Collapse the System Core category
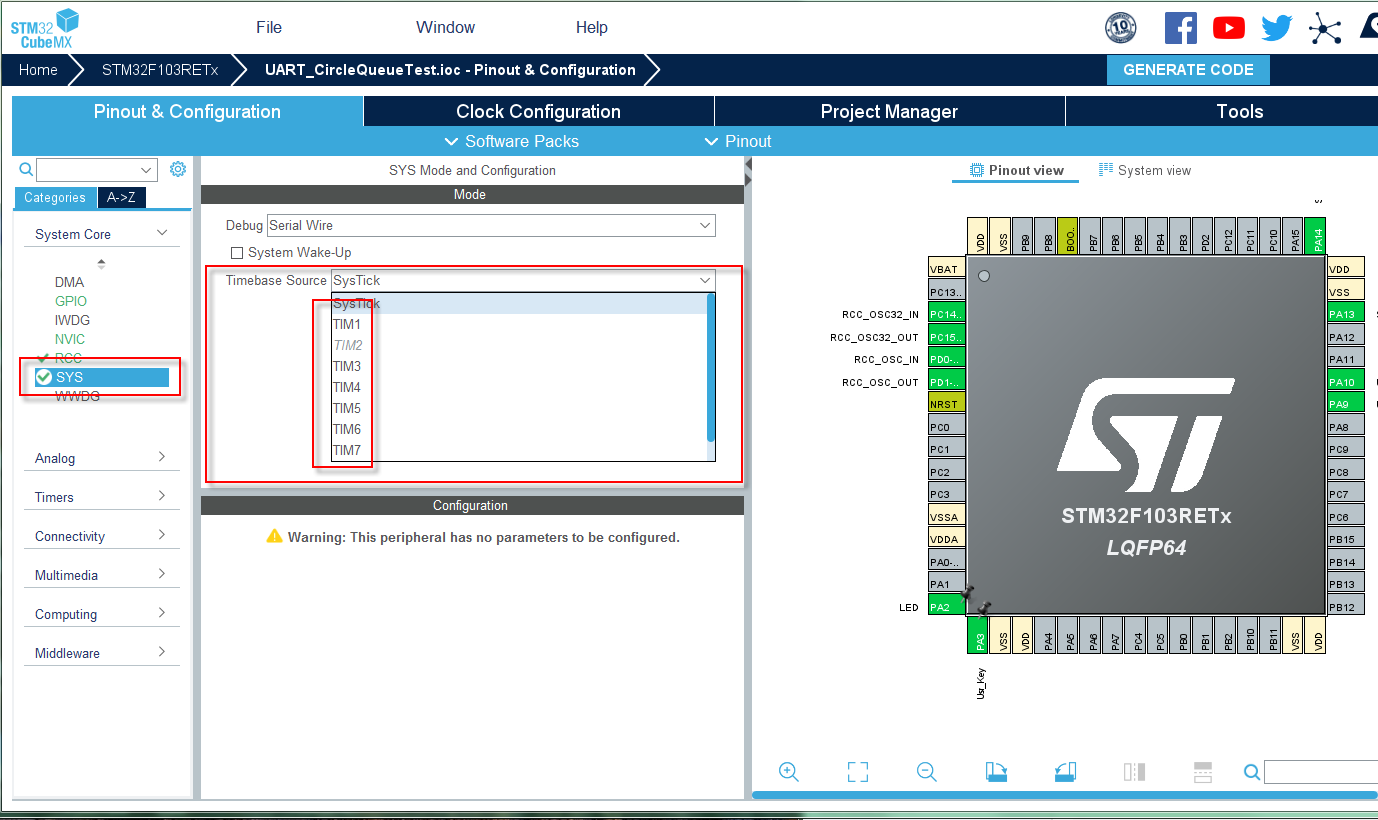The width and height of the screenshot is (1378, 820). pyautogui.click(x=162, y=233)
